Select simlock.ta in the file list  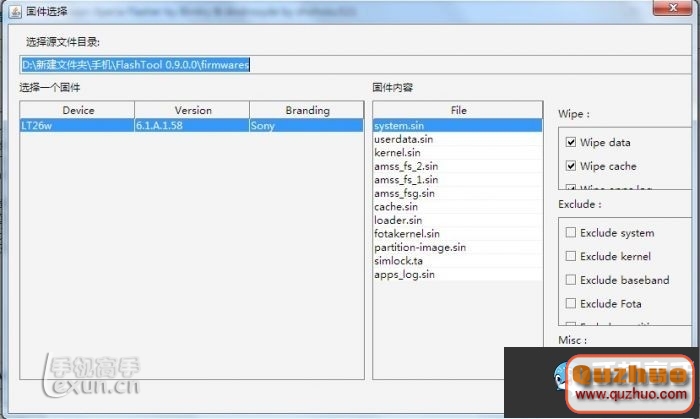tap(458, 261)
